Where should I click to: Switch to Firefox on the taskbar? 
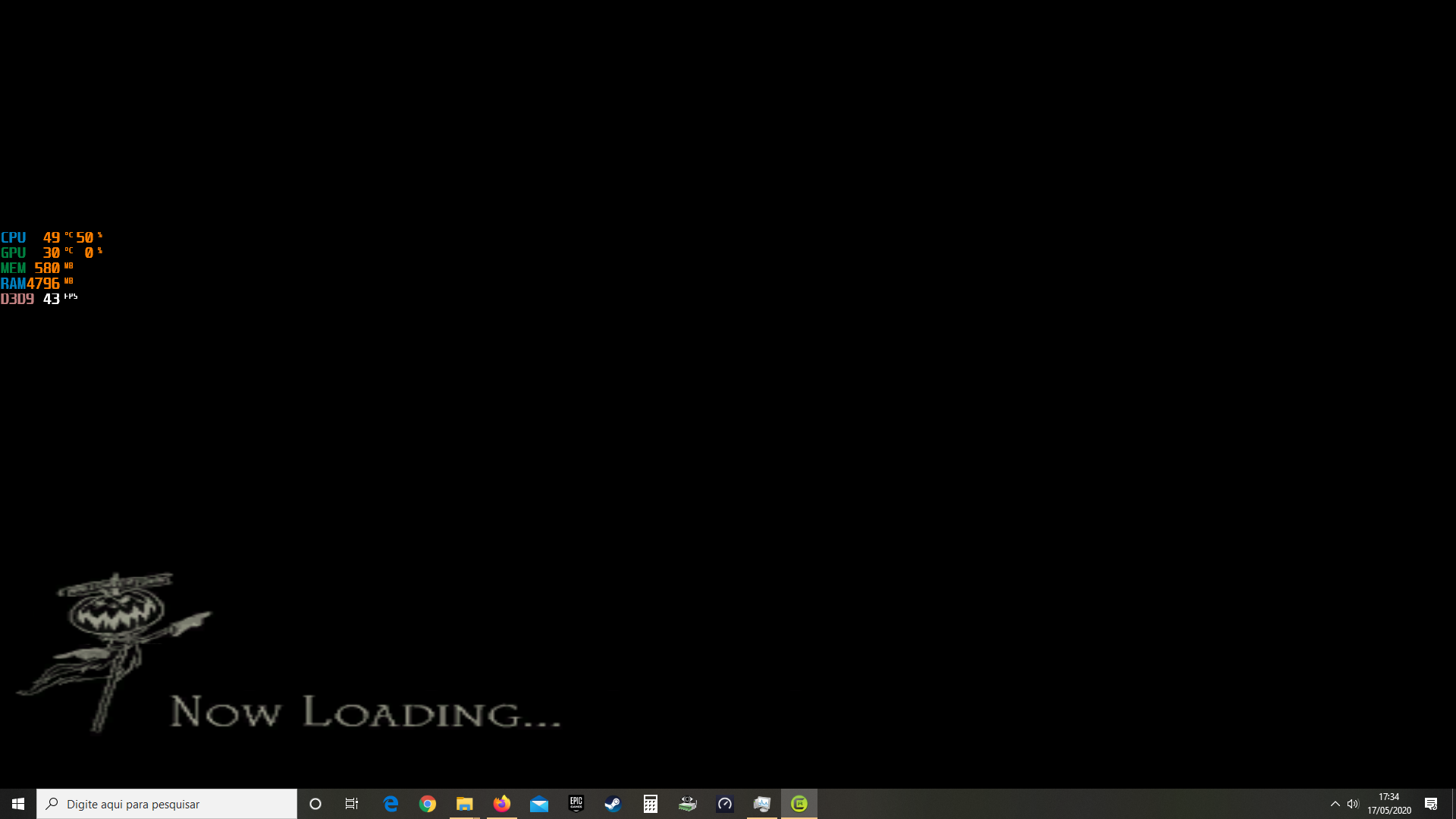coord(501,804)
